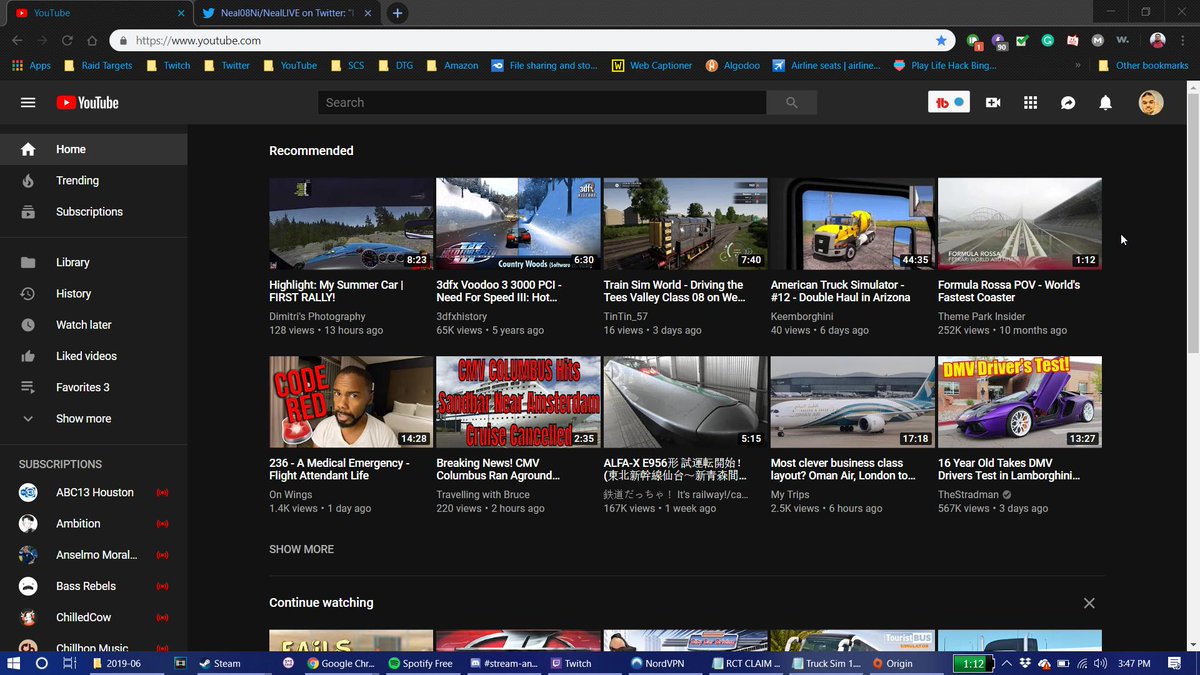Go to browser home page
The width and height of the screenshot is (1200, 675).
(92, 41)
